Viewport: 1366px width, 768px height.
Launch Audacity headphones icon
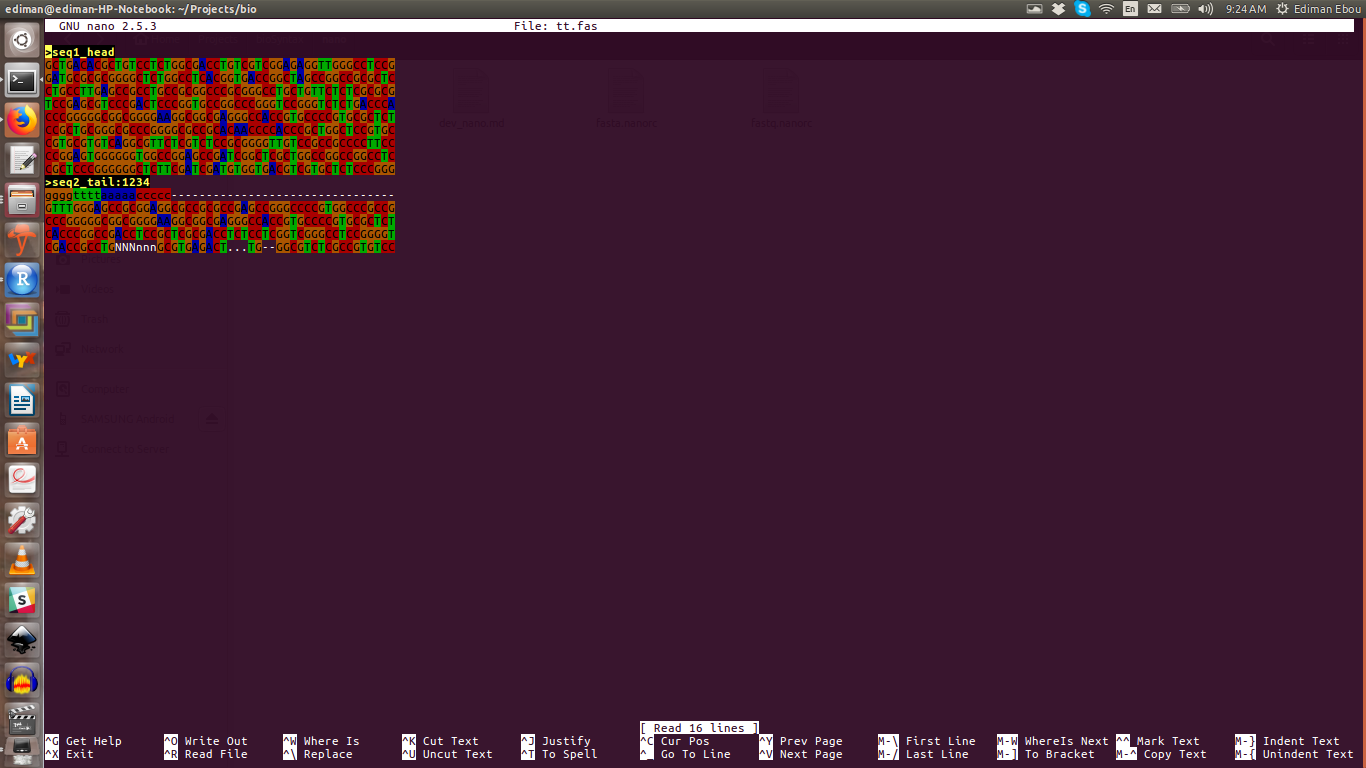coord(22,680)
